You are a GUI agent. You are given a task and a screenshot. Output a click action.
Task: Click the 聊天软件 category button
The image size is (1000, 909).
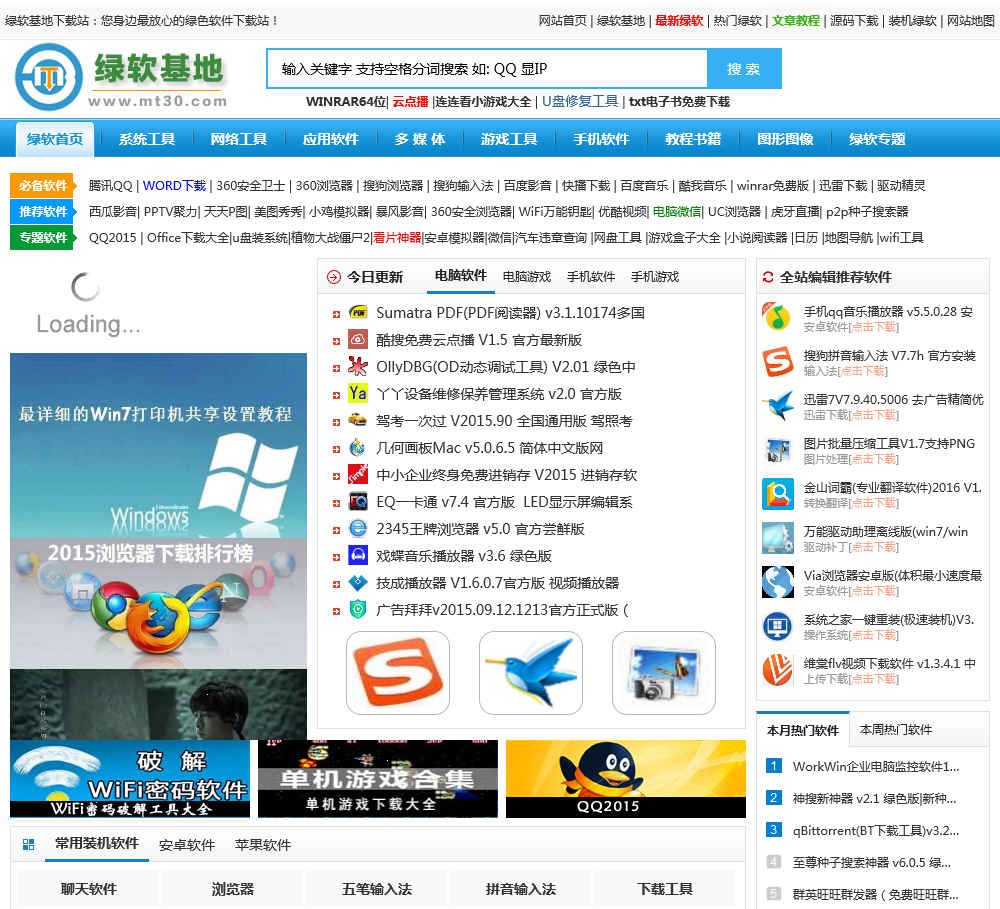89,889
